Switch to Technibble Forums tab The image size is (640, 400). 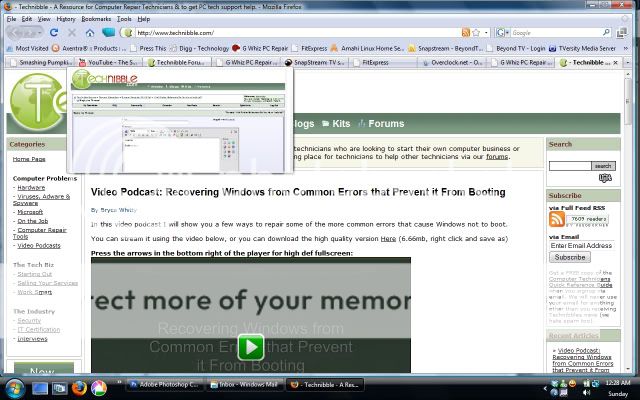tap(178, 62)
